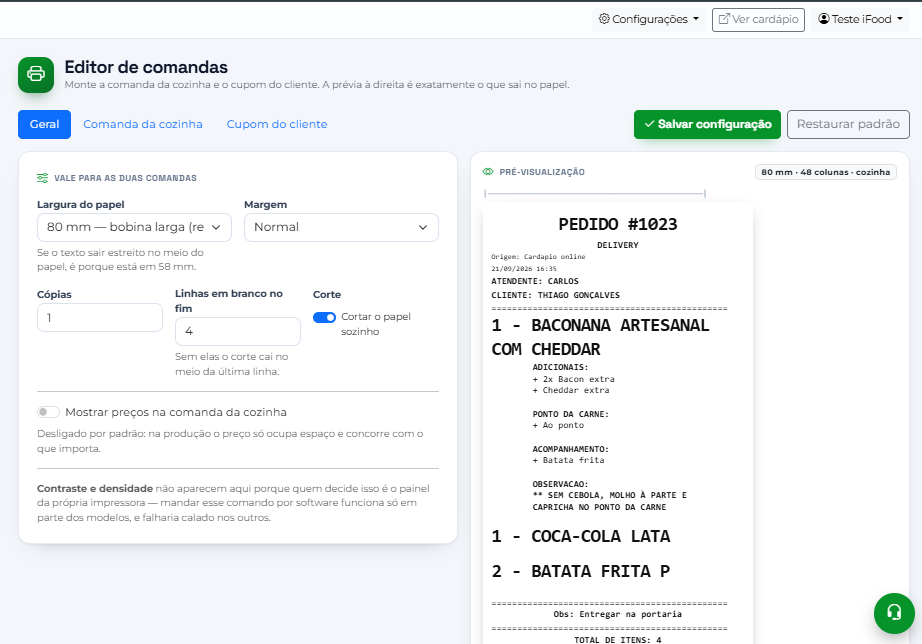
Task: Open the Margem dropdown showing Normal
Action: [341, 227]
